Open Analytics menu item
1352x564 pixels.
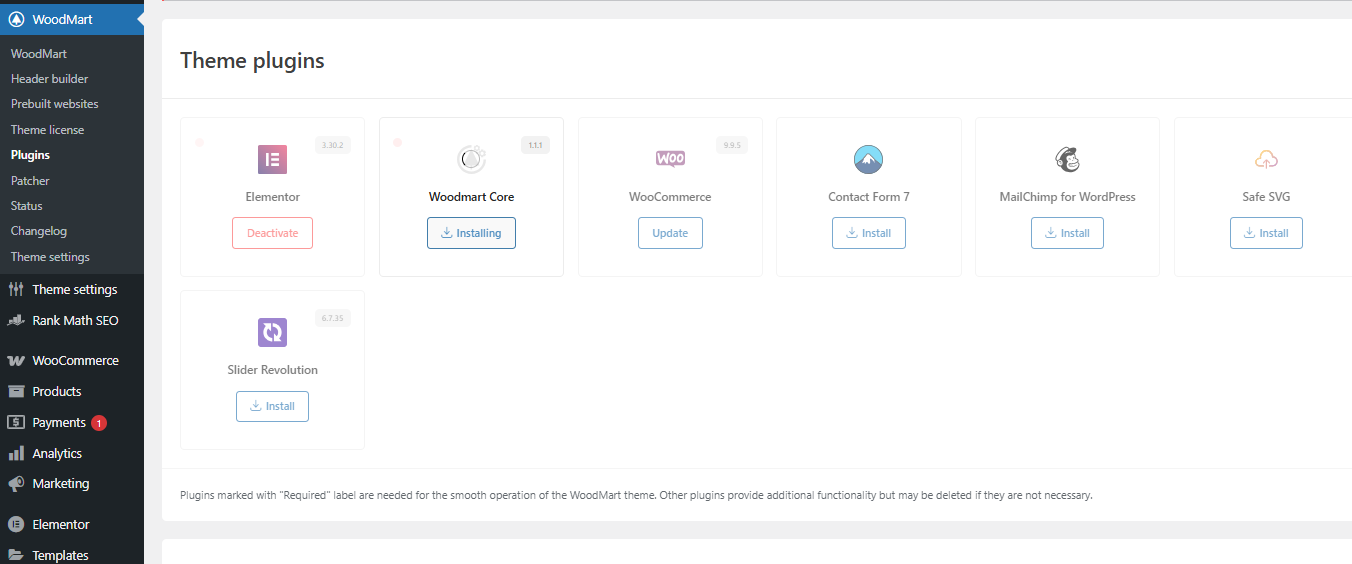57,453
